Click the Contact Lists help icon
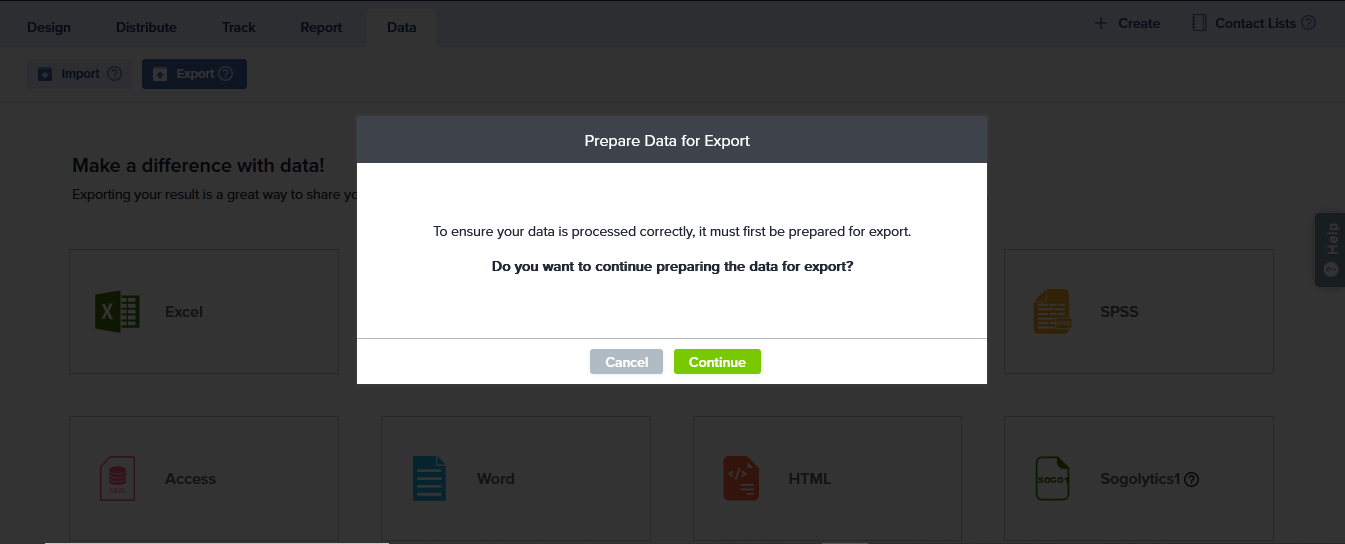The width and height of the screenshot is (1345, 544). coord(1308,24)
